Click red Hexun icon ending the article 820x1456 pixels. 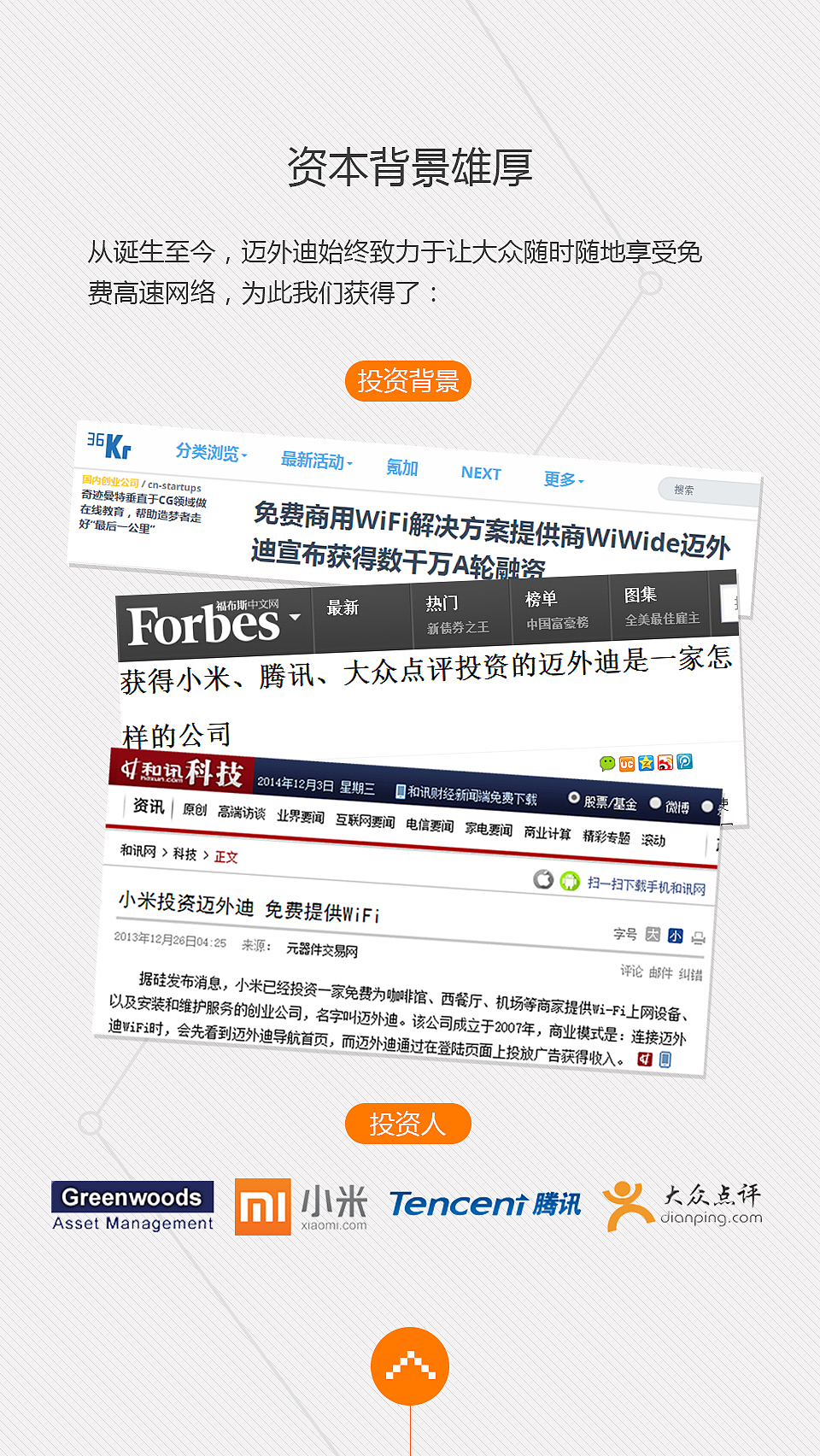click(x=645, y=1060)
